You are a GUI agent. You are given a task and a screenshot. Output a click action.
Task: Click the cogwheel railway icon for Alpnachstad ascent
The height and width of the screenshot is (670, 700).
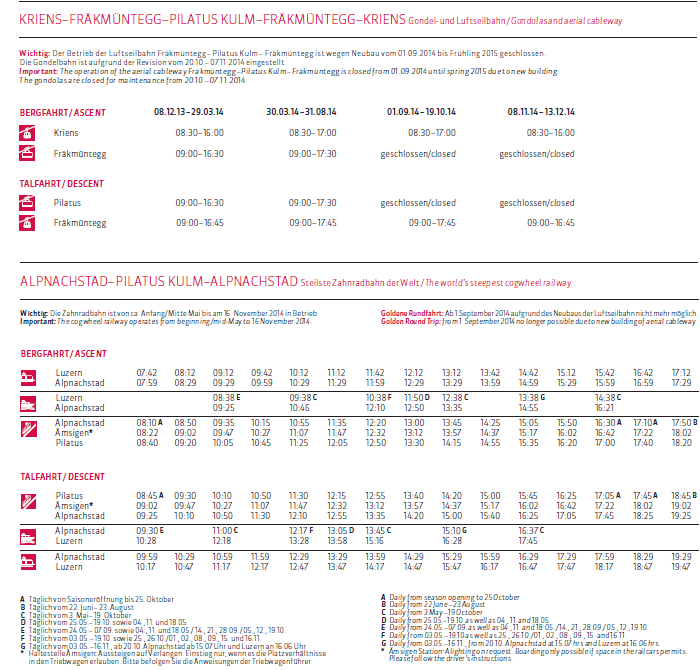(x=29, y=432)
